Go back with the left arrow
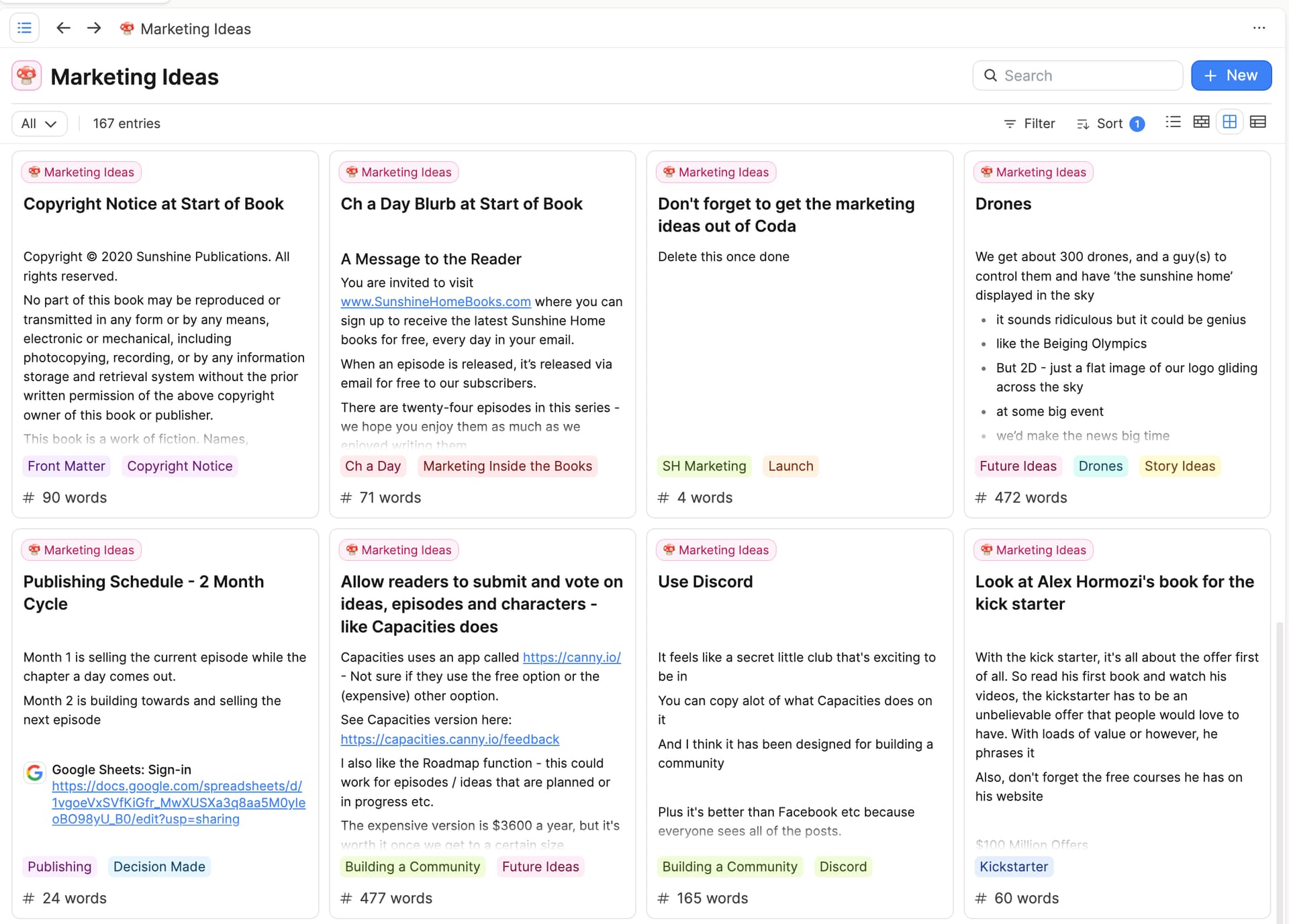The width and height of the screenshot is (1289, 924). [63, 28]
